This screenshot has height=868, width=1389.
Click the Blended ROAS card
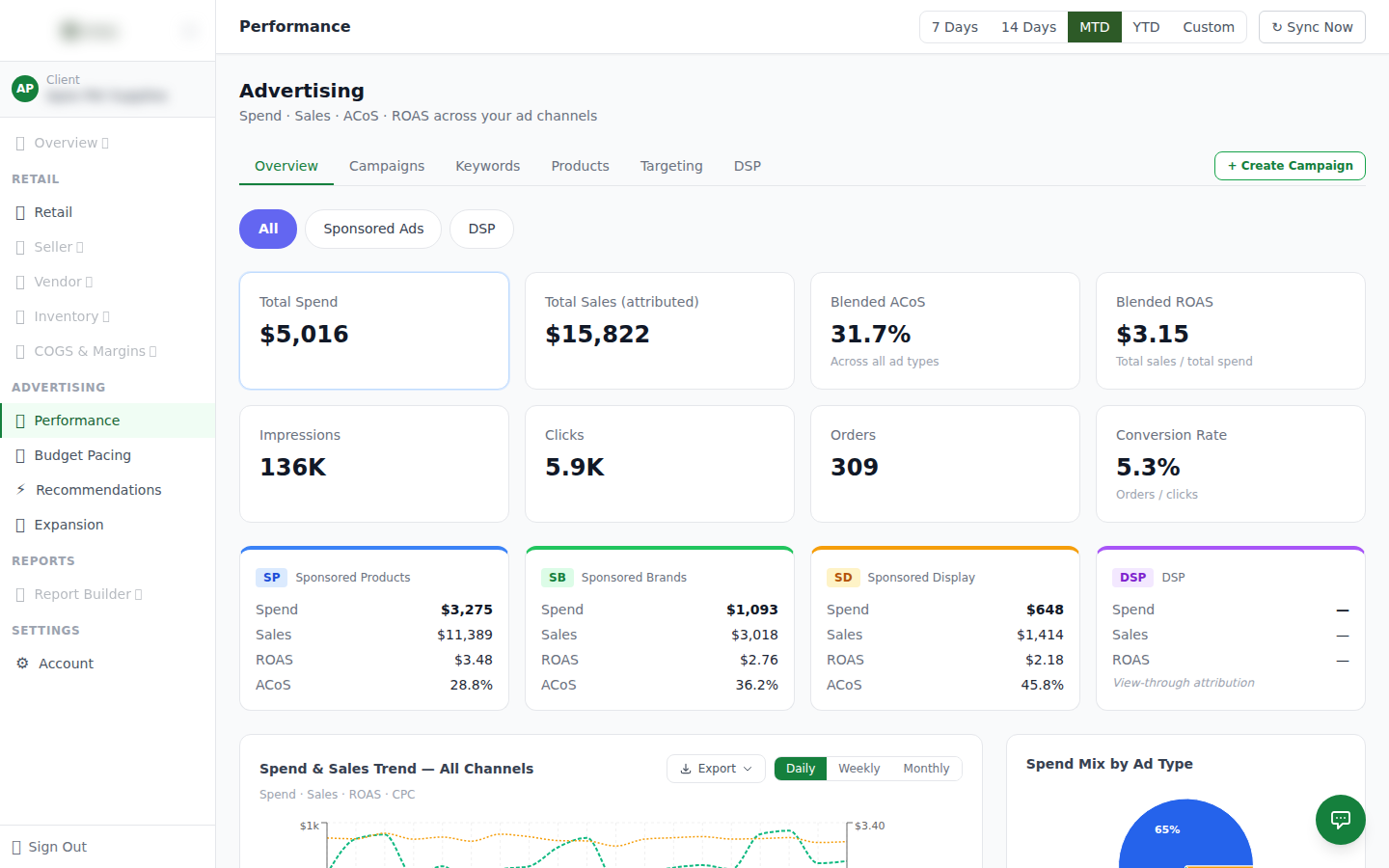pyautogui.click(x=1231, y=331)
